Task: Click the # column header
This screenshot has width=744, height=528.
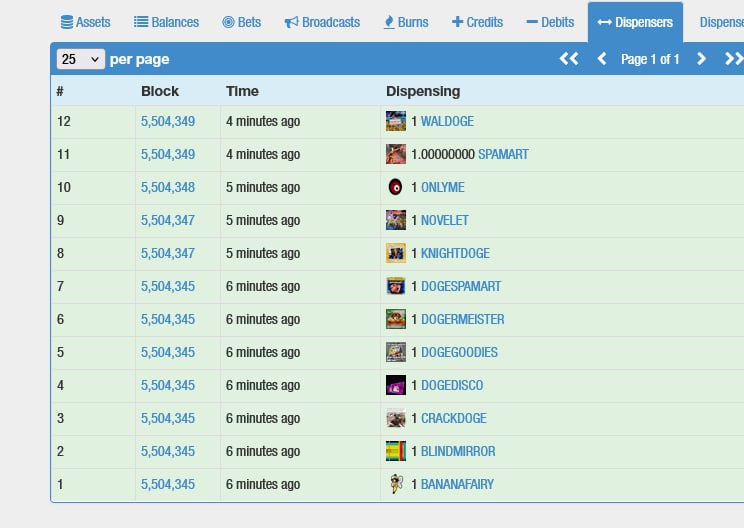Action: 60,91
